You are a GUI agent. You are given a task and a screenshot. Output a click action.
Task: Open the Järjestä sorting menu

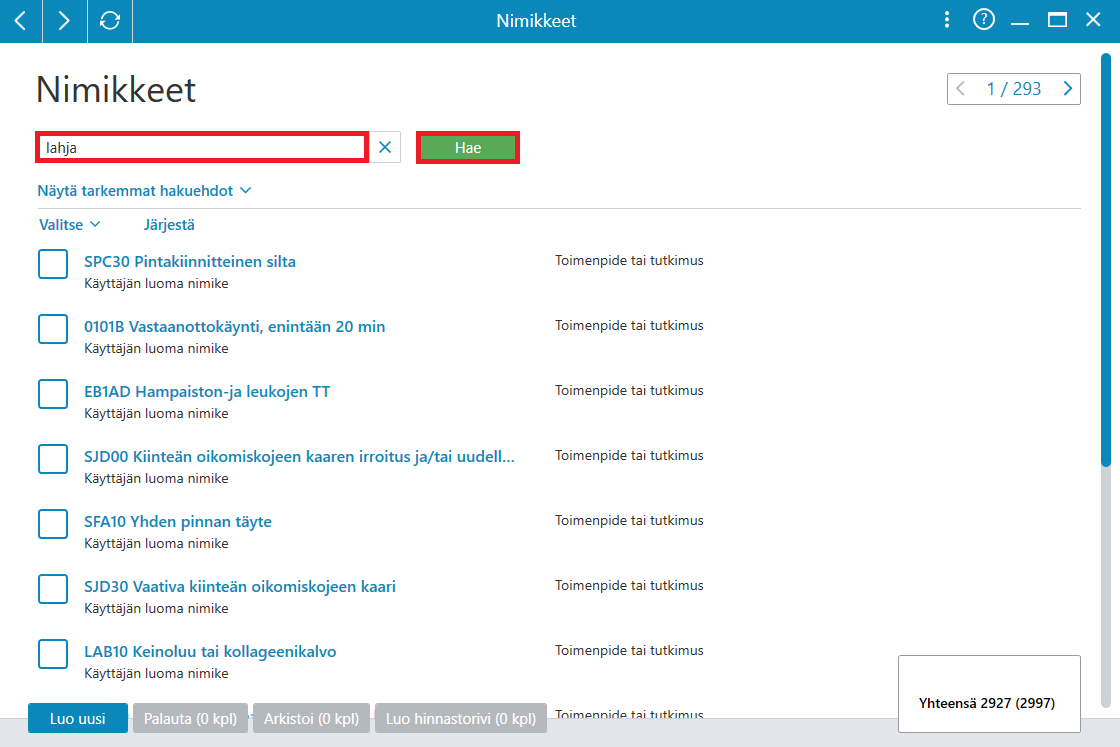[169, 225]
